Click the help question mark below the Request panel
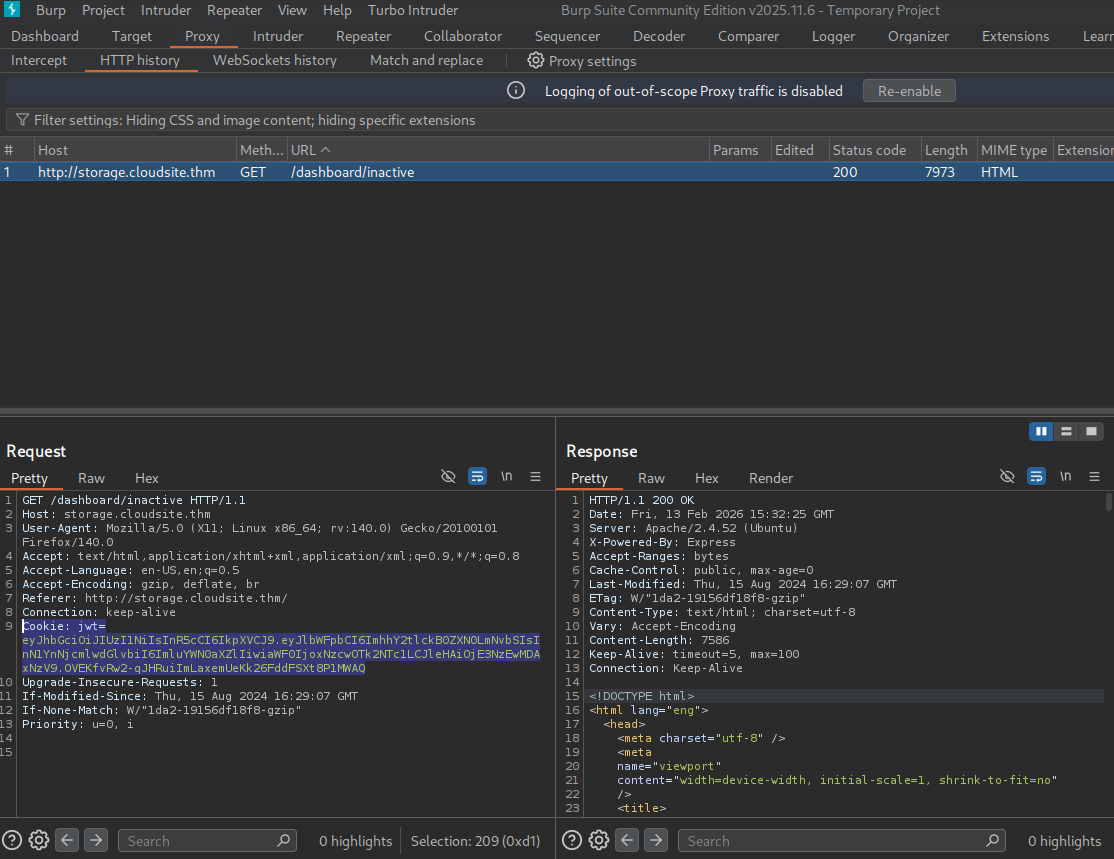Screen dimensions: 1114x859 [10, 840]
